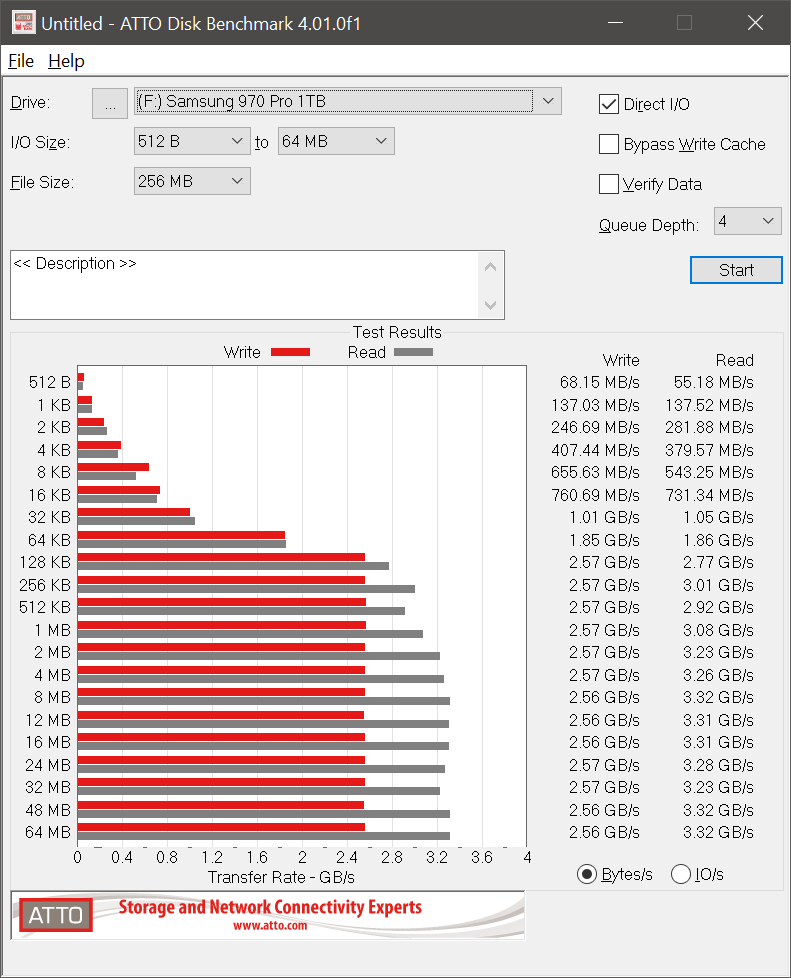Enable the Verify Data checkbox
791x978 pixels.
coord(609,184)
